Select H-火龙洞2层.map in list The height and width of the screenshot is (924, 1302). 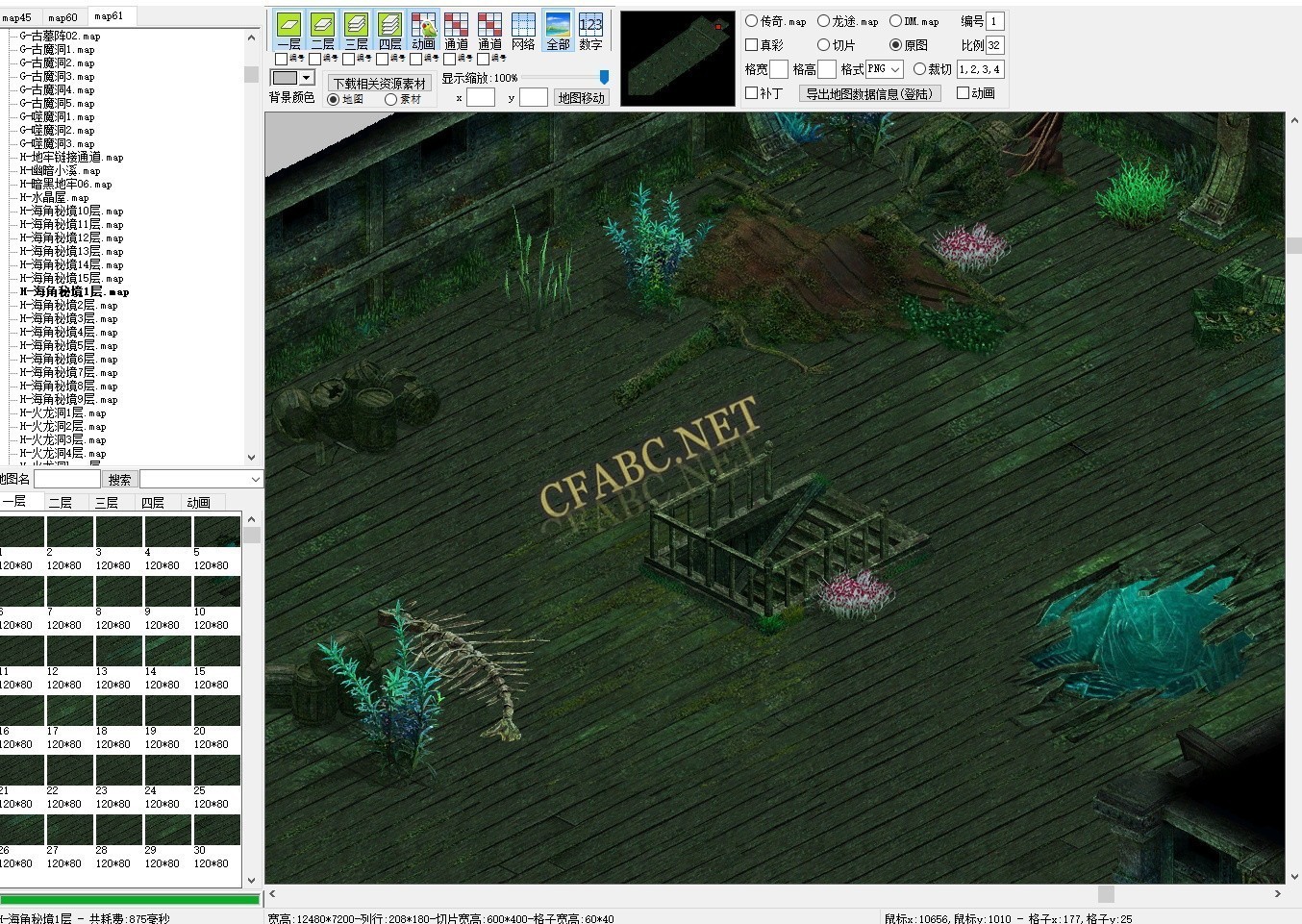[x=63, y=426]
